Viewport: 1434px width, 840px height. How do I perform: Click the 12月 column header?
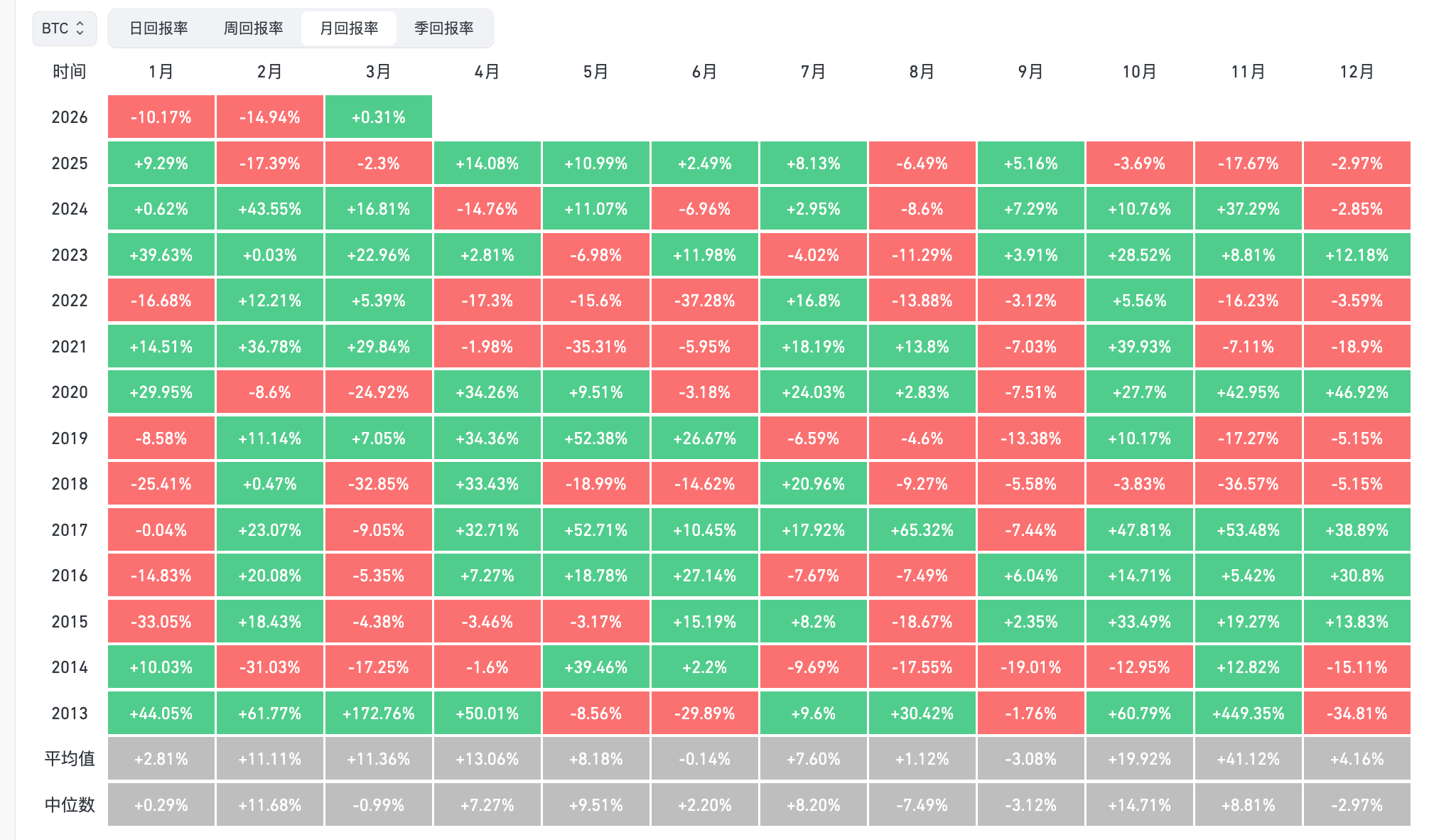1357,72
